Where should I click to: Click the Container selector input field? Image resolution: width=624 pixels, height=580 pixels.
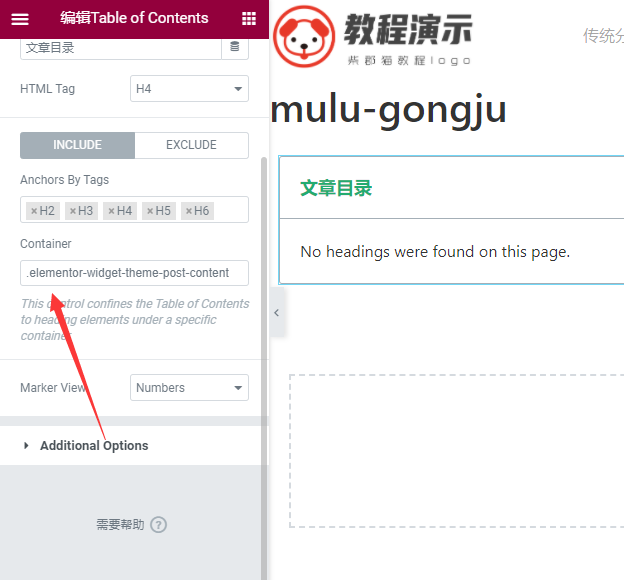coord(135,273)
